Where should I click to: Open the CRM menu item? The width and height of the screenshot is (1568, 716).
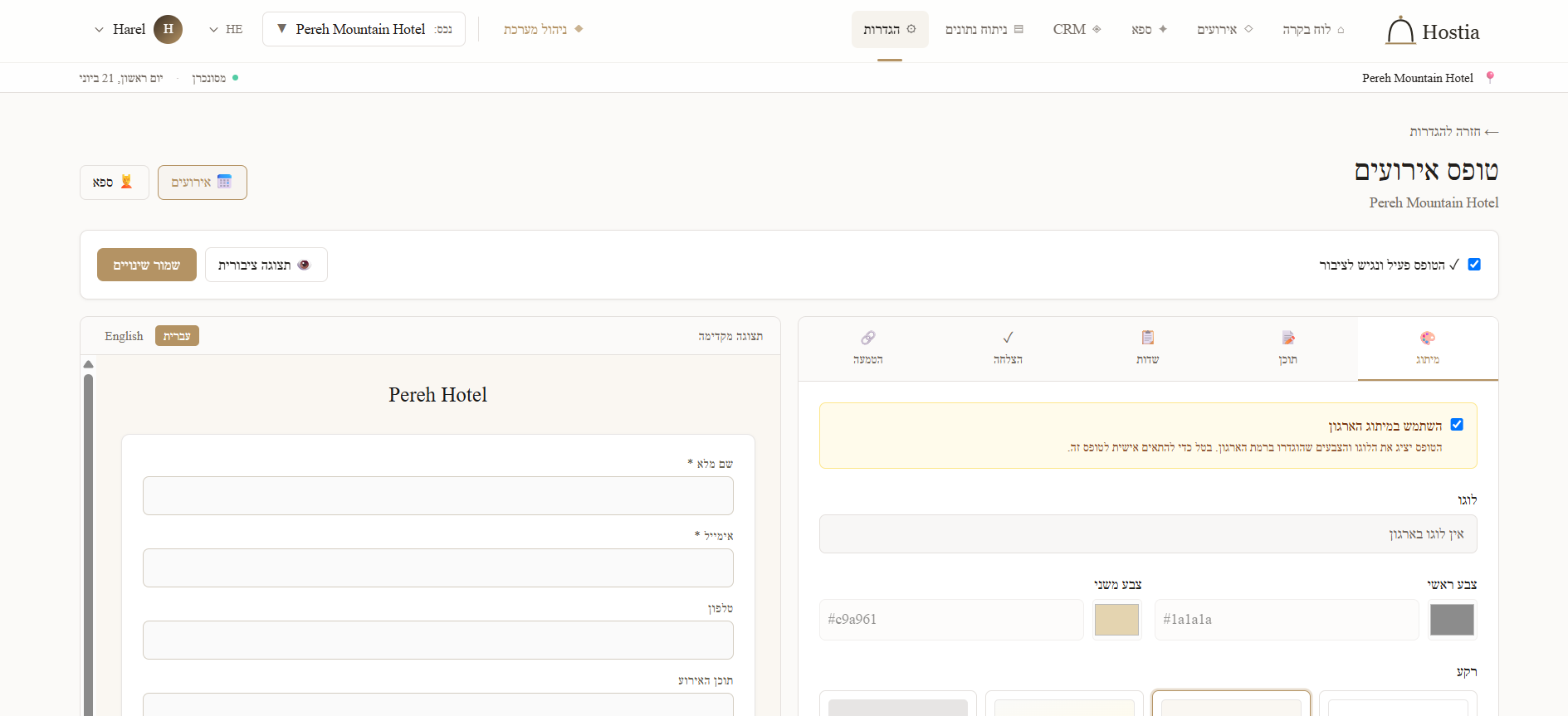pos(1077,29)
